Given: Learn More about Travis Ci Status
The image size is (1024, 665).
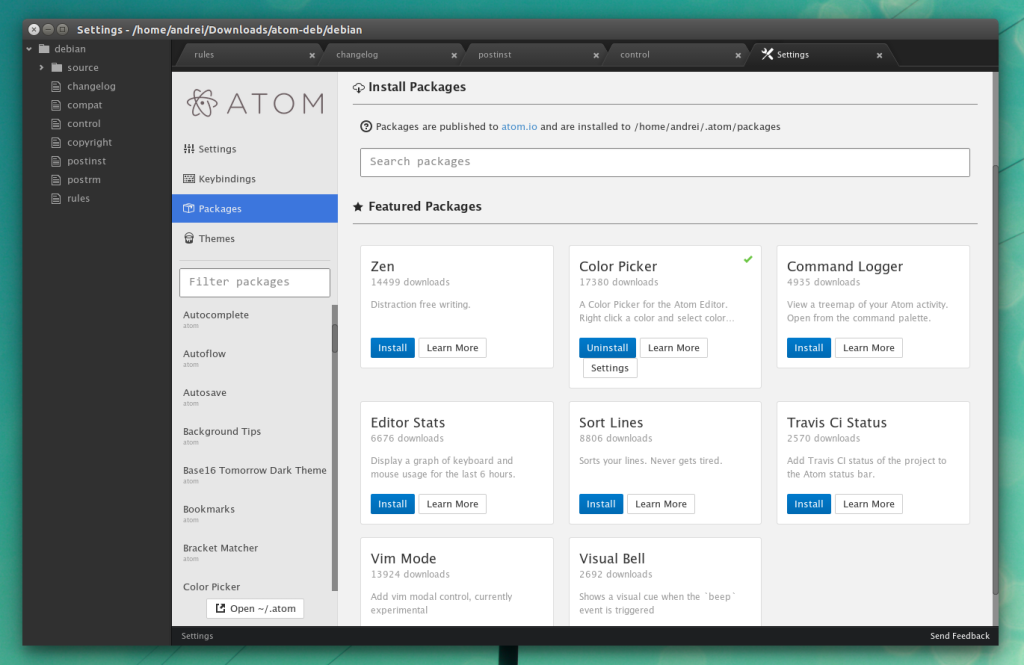Looking at the screenshot, I should point(869,504).
